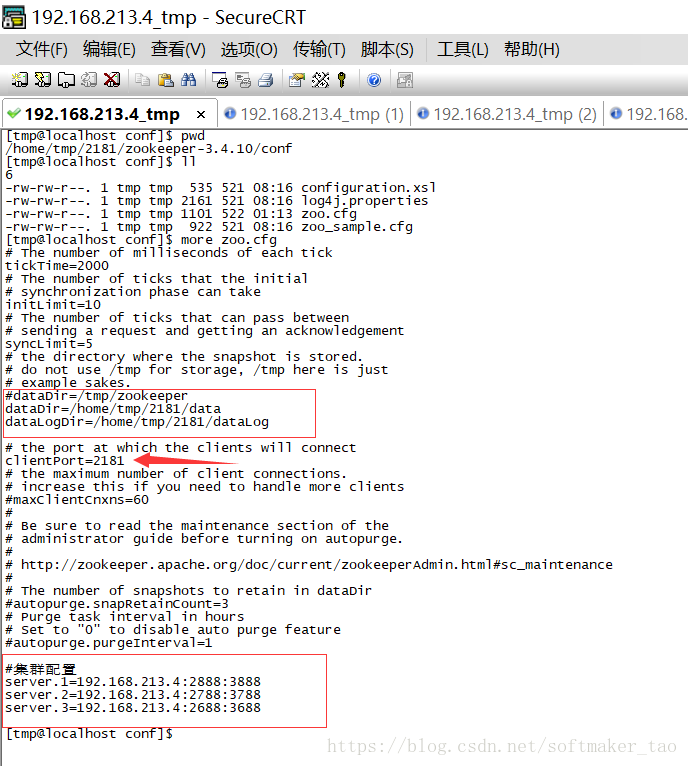Switch to tab 192.168.213.4_tmp (2)
688x766 pixels.
[x=507, y=114]
